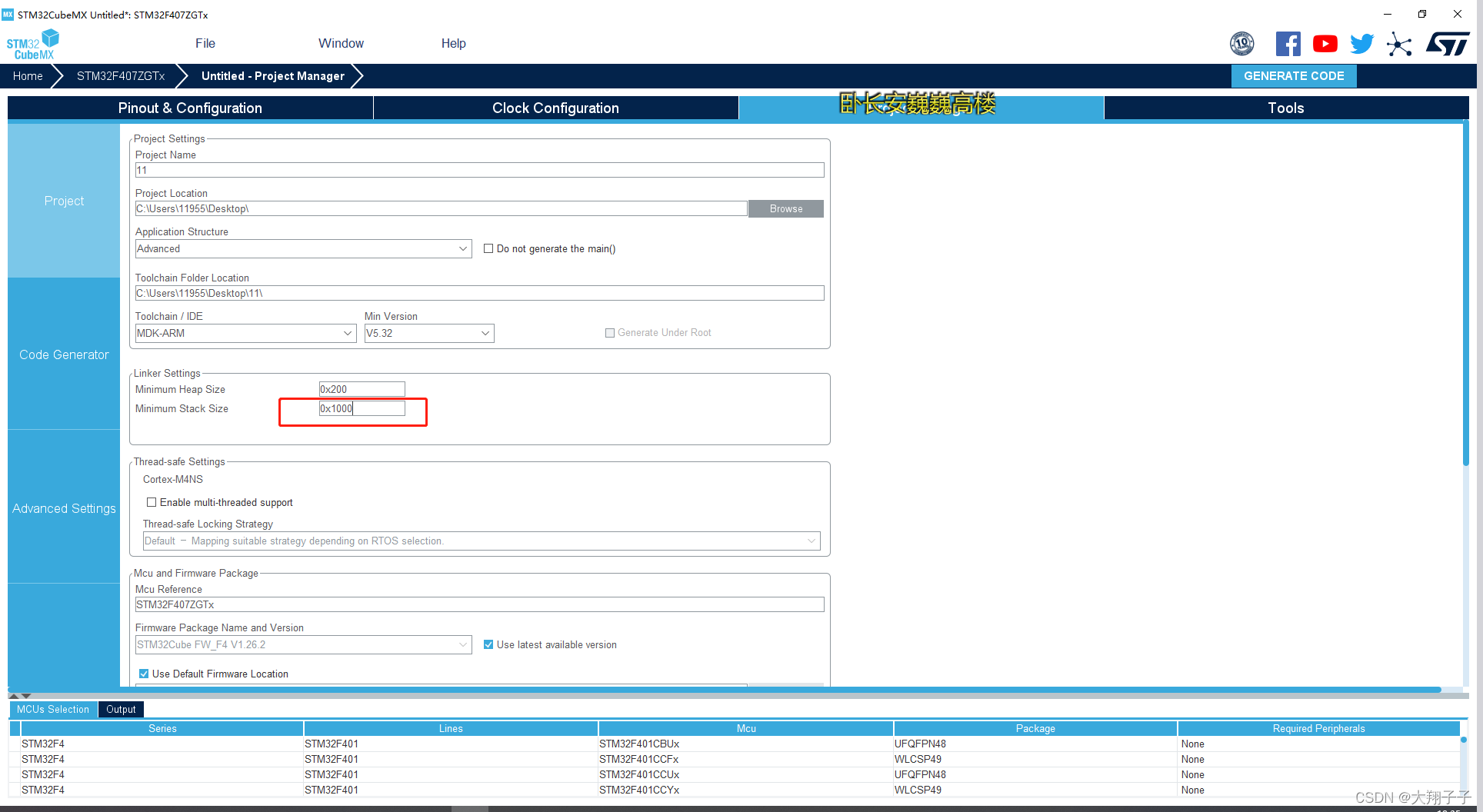Click the Untitled - Project Manager breadcrumb
The height and width of the screenshot is (812, 1483).
click(x=273, y=76)
